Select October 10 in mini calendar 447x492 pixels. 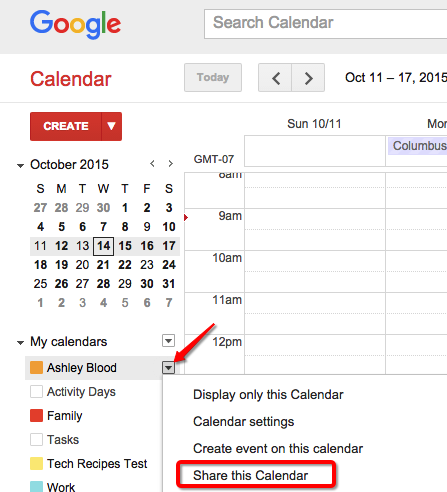coord(169,227)
